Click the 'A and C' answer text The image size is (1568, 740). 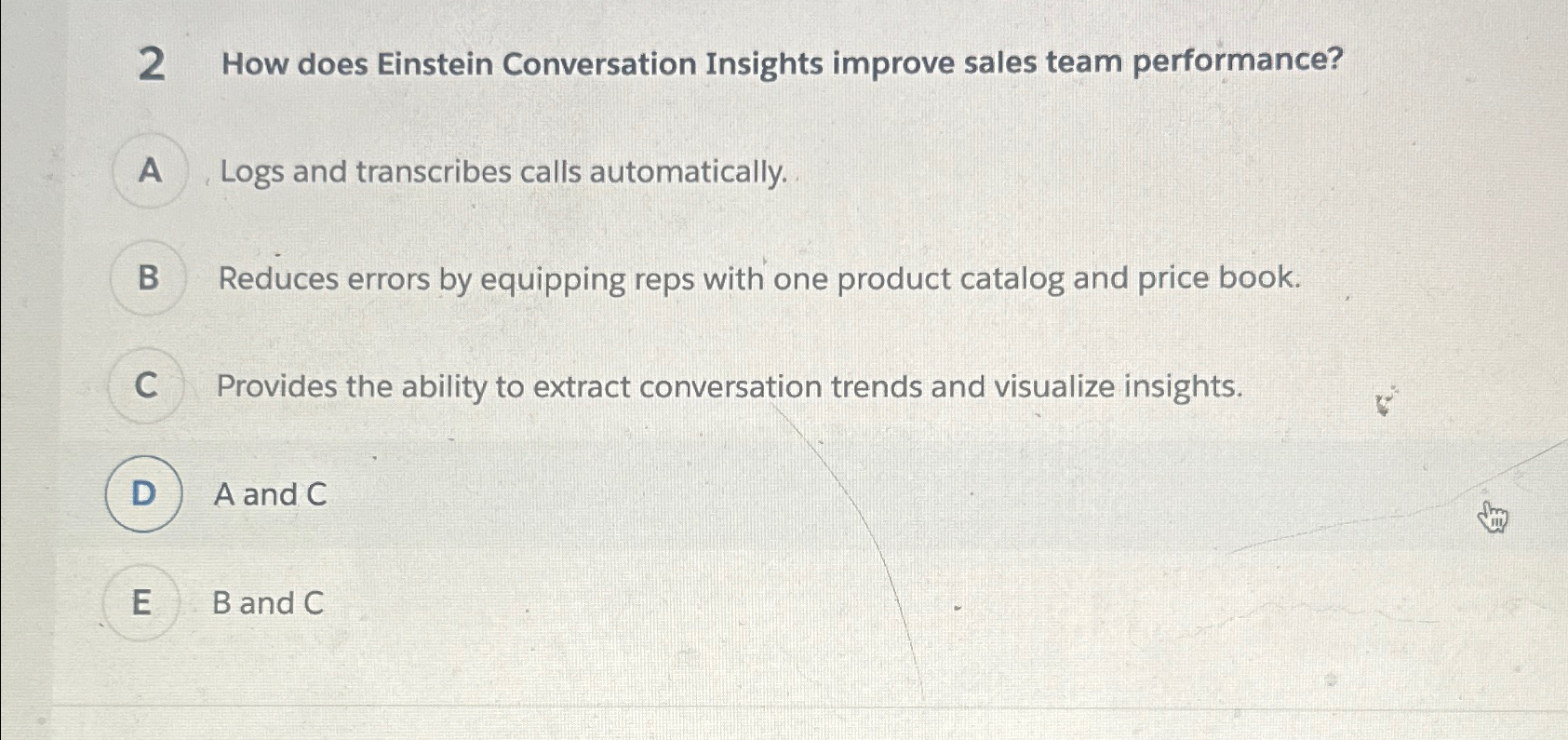pyautogui.click(x=270, y=494)
